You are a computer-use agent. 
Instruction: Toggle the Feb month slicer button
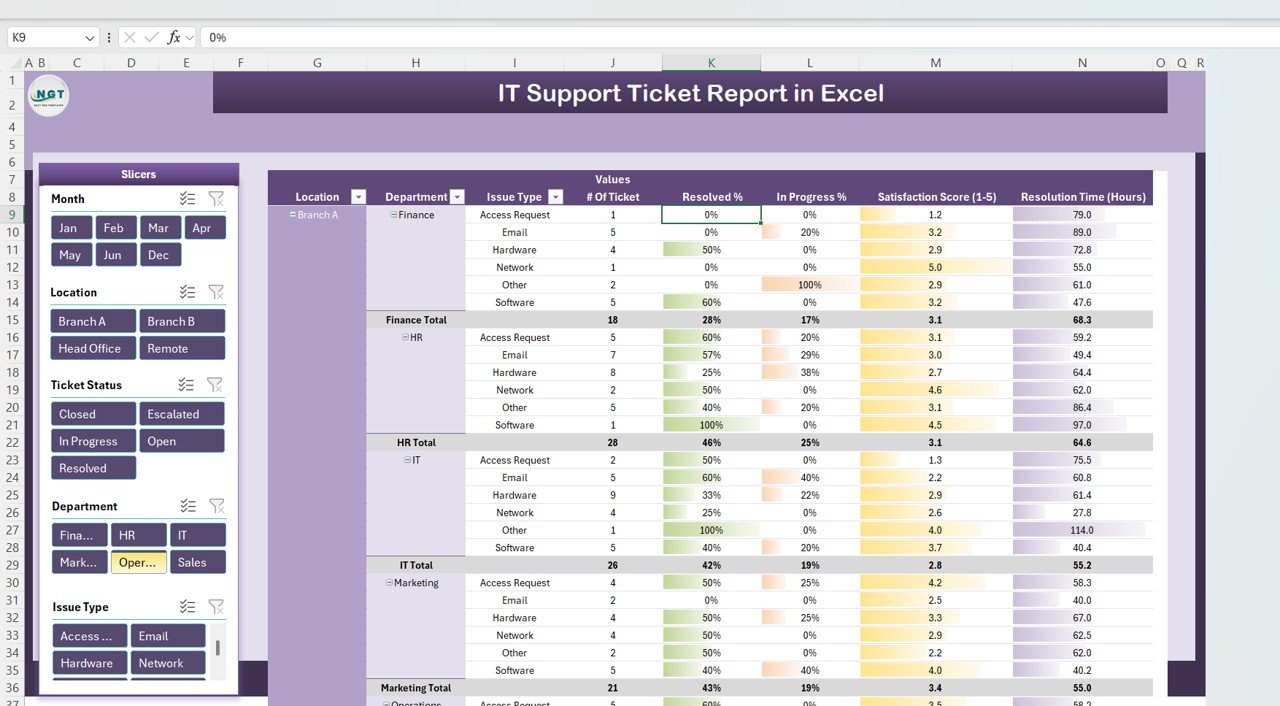point(114,228)
